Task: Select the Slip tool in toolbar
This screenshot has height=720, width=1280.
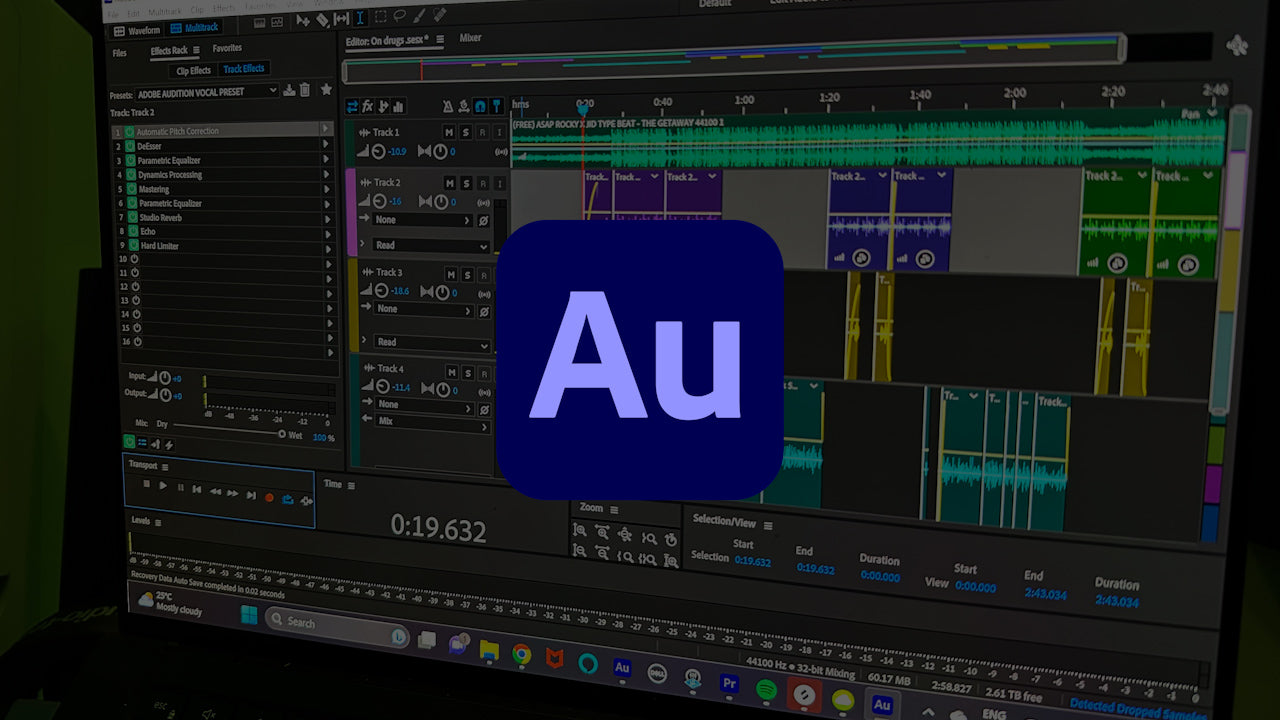Action: click(x=341, y=18)
